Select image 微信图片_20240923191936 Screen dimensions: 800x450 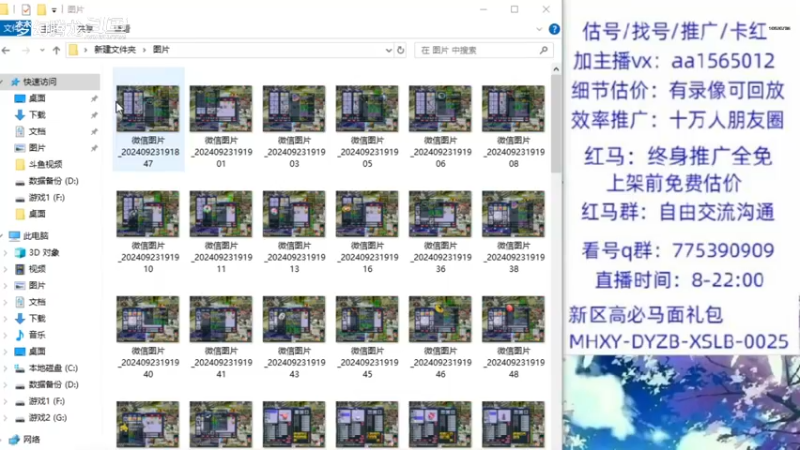coord(440,232)
